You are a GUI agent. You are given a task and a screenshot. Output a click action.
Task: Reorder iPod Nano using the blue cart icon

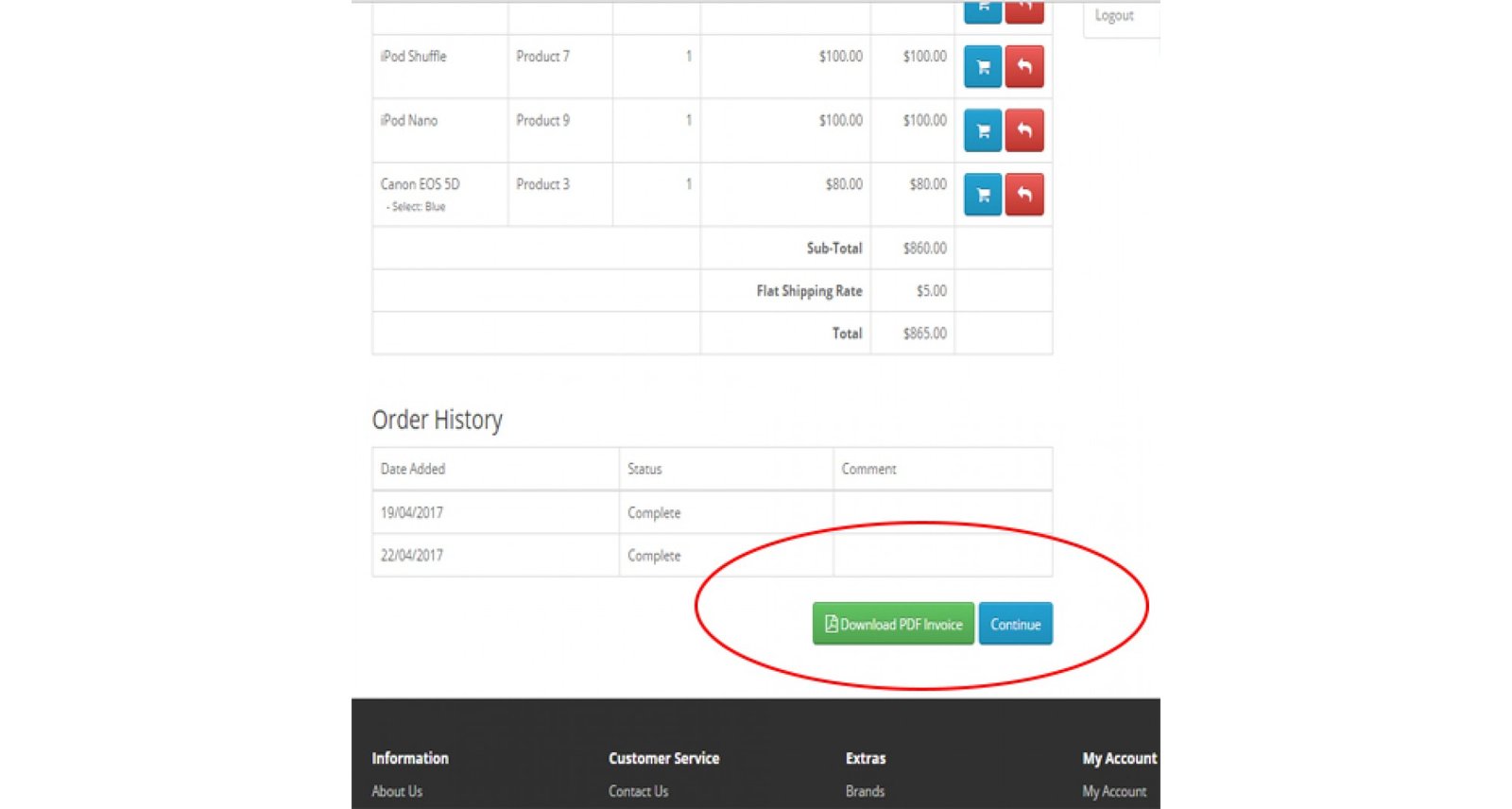point(982,131)
